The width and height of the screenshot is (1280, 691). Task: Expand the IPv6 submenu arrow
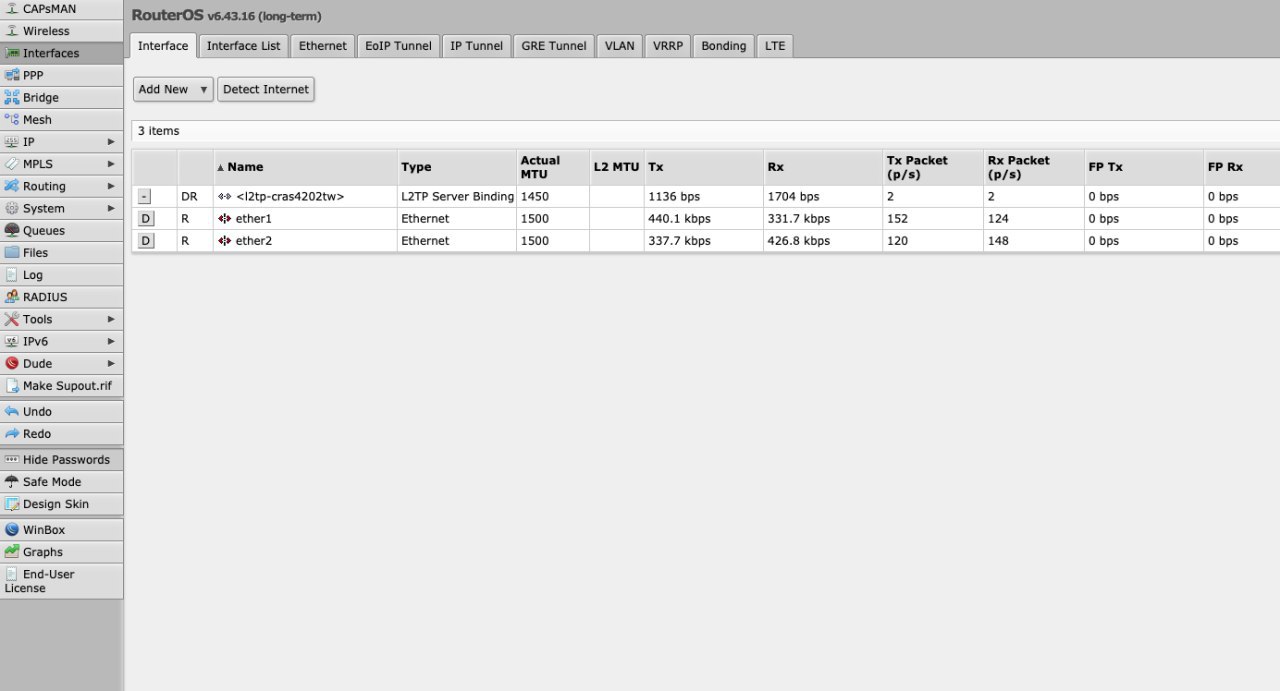point(112,341)
